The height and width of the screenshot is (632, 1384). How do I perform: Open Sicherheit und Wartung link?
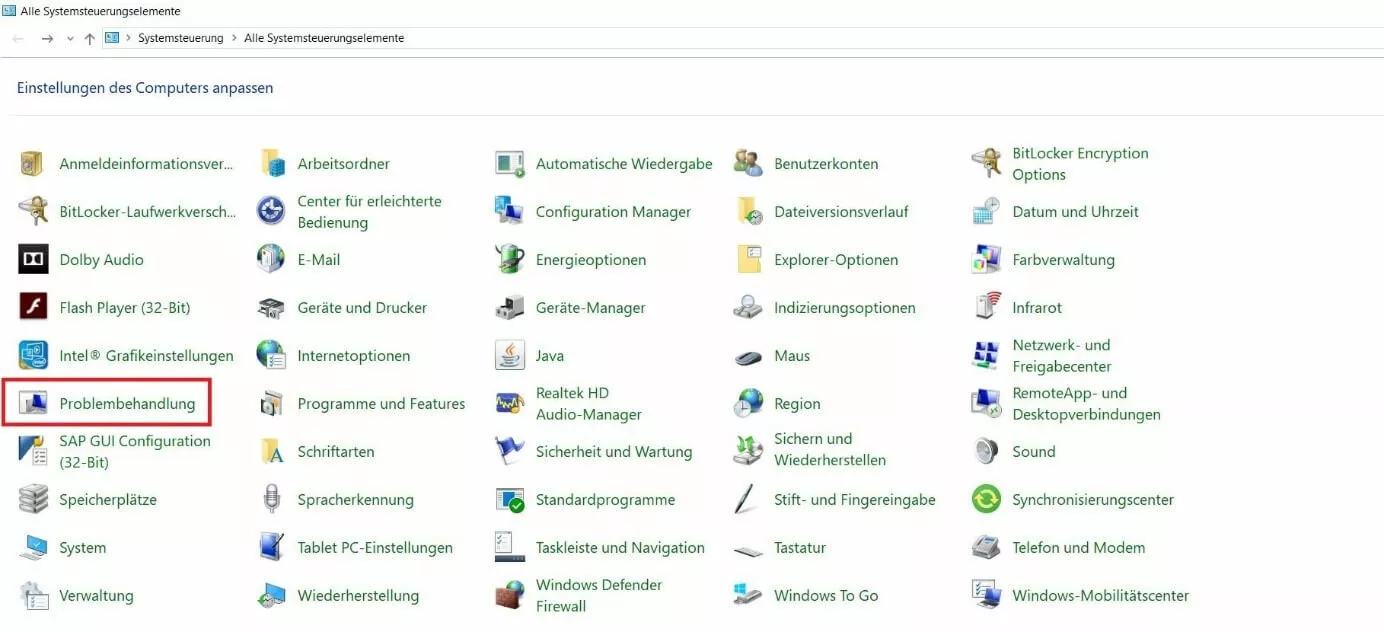pyautogui.click(x=614, y=452)
